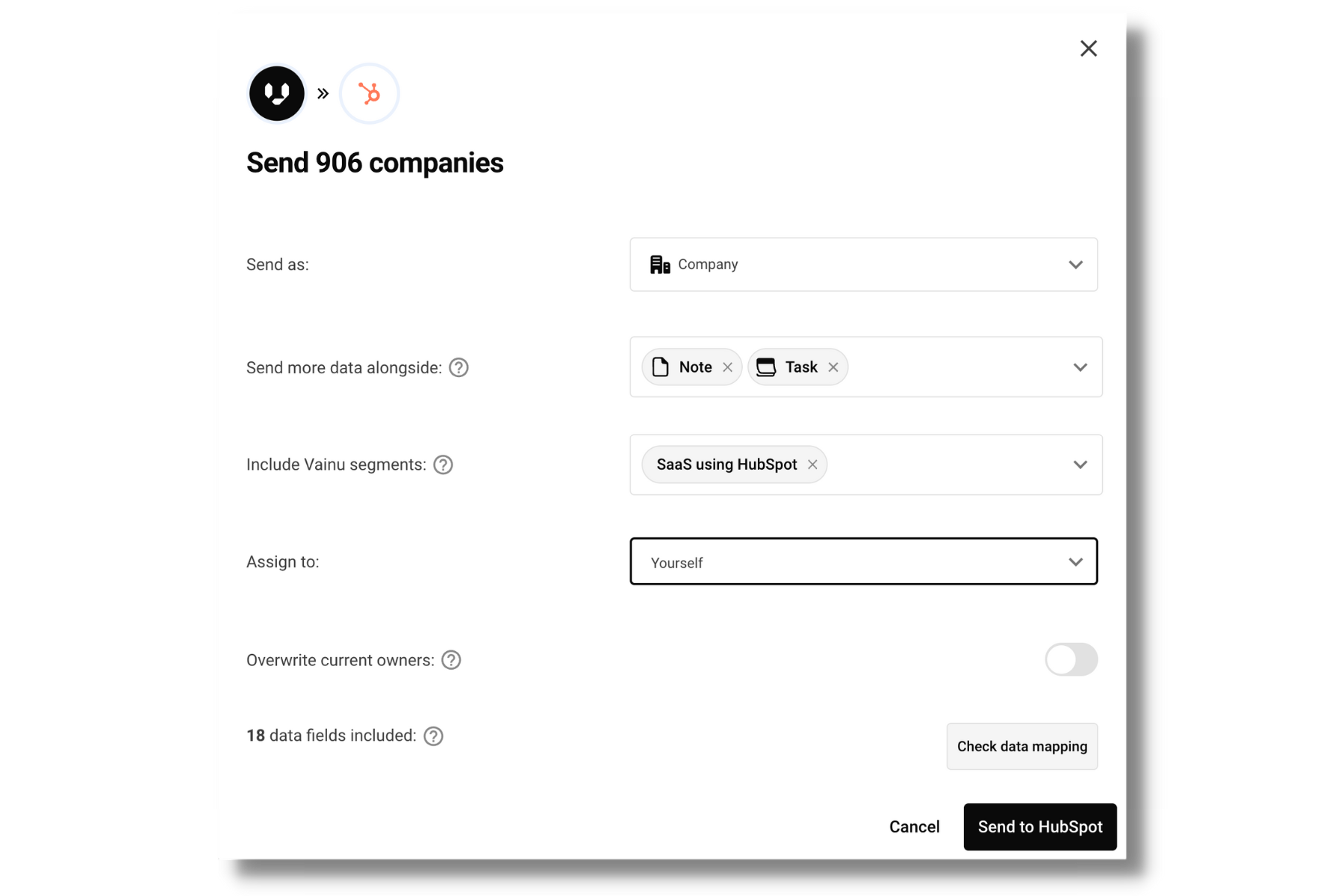This screenshot has width=1344, height=896.
Task: Open the Send as Company dropdown
Action: 863,264
